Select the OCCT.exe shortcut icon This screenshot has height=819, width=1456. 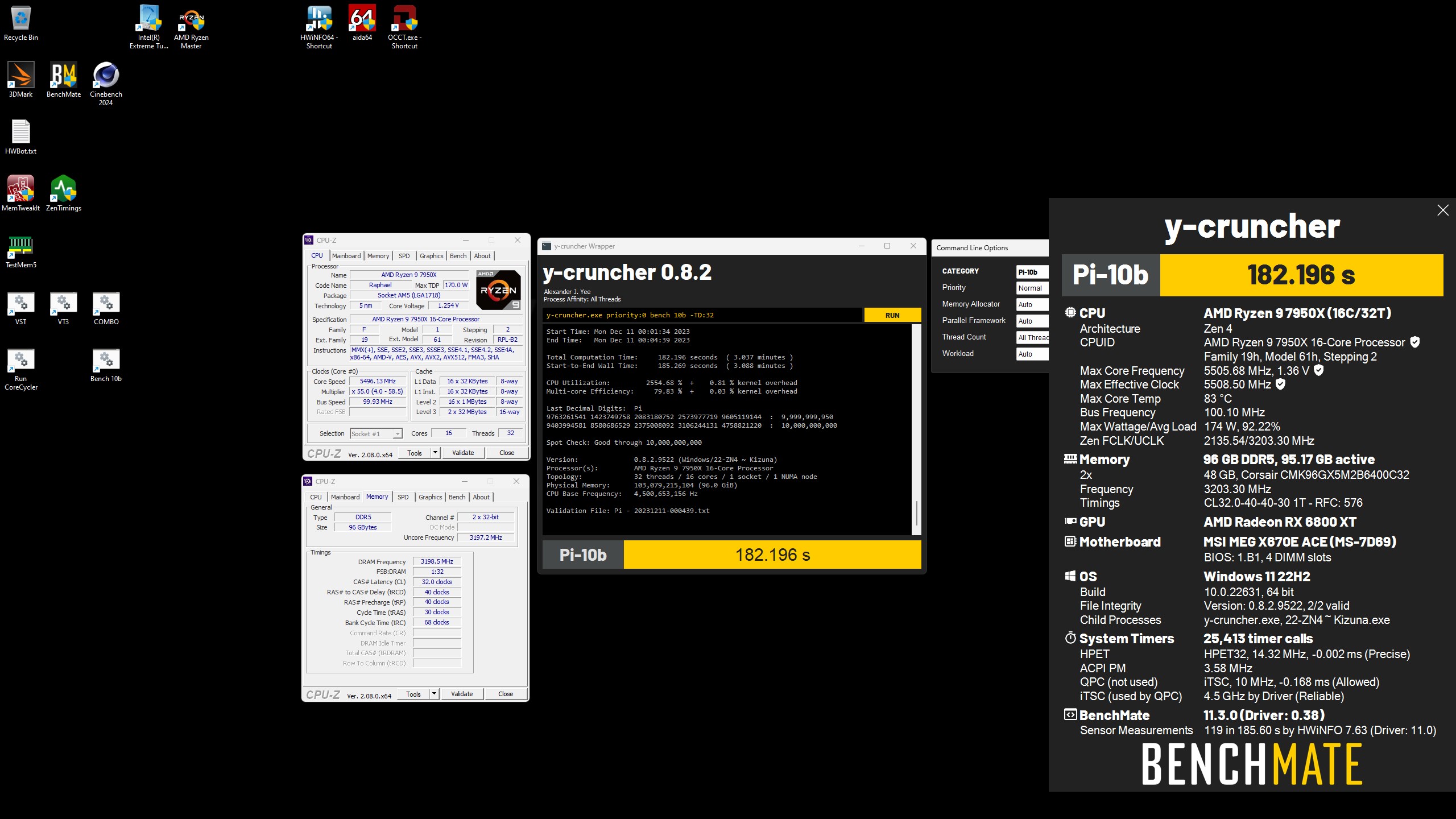(404, 26)
